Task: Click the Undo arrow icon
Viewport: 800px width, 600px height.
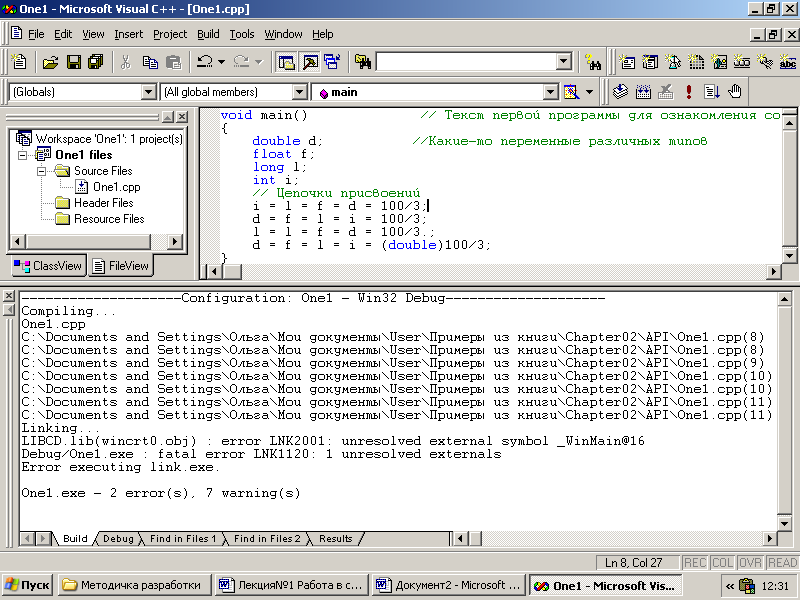Action: pyautogui.click(x=205, y=62)
